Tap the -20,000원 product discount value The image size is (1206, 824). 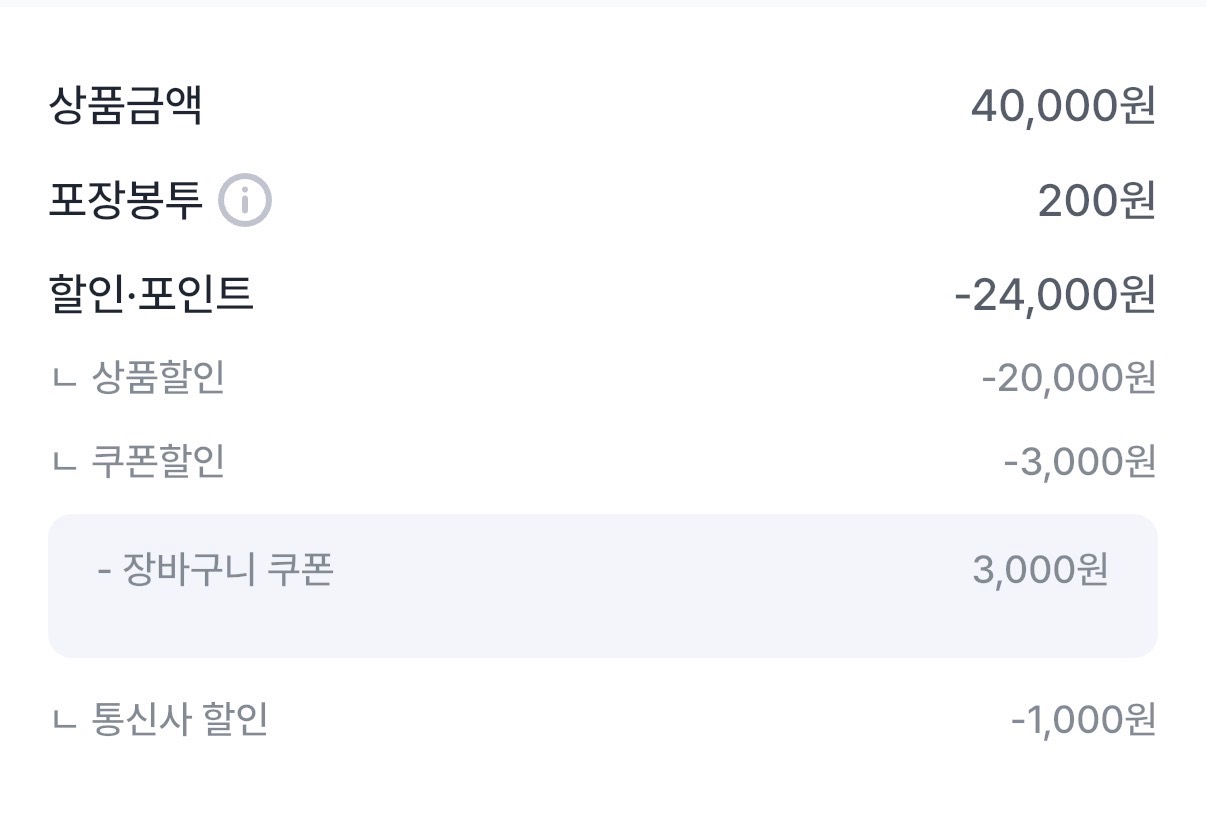pyautogui.click(x=1068, y=378)
